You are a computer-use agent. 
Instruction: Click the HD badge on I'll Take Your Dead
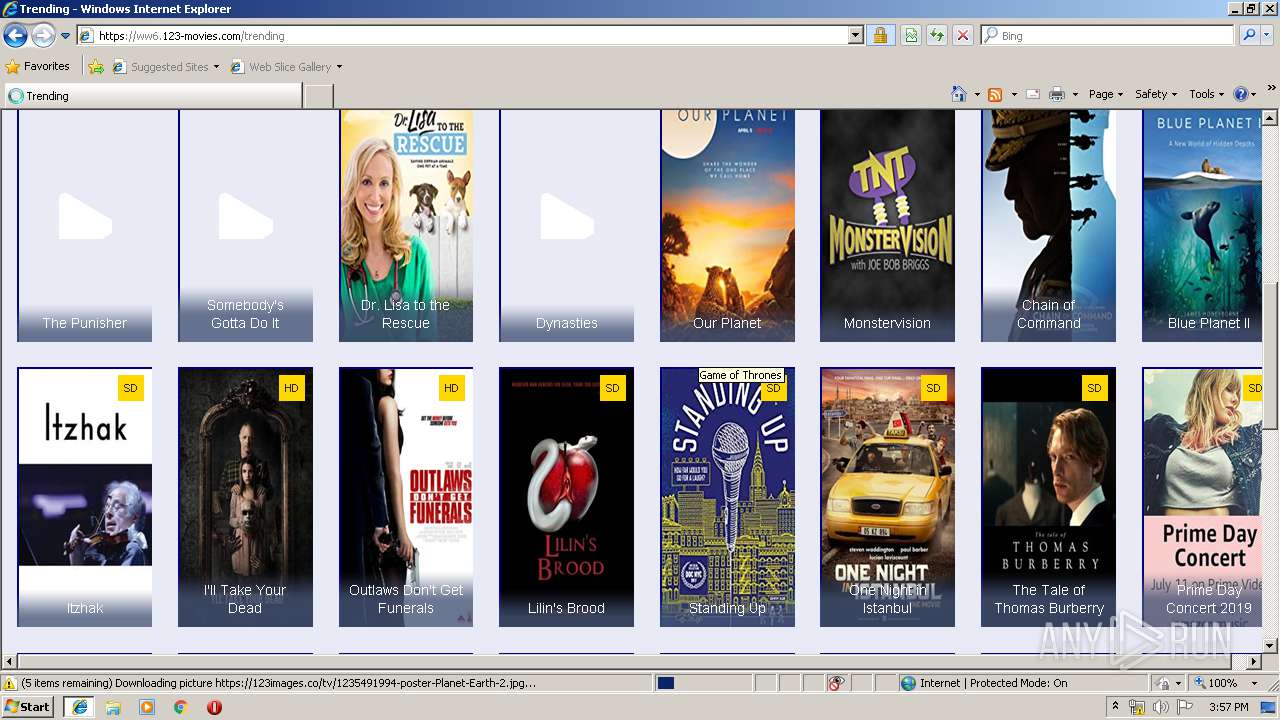(x=291, y=388)
